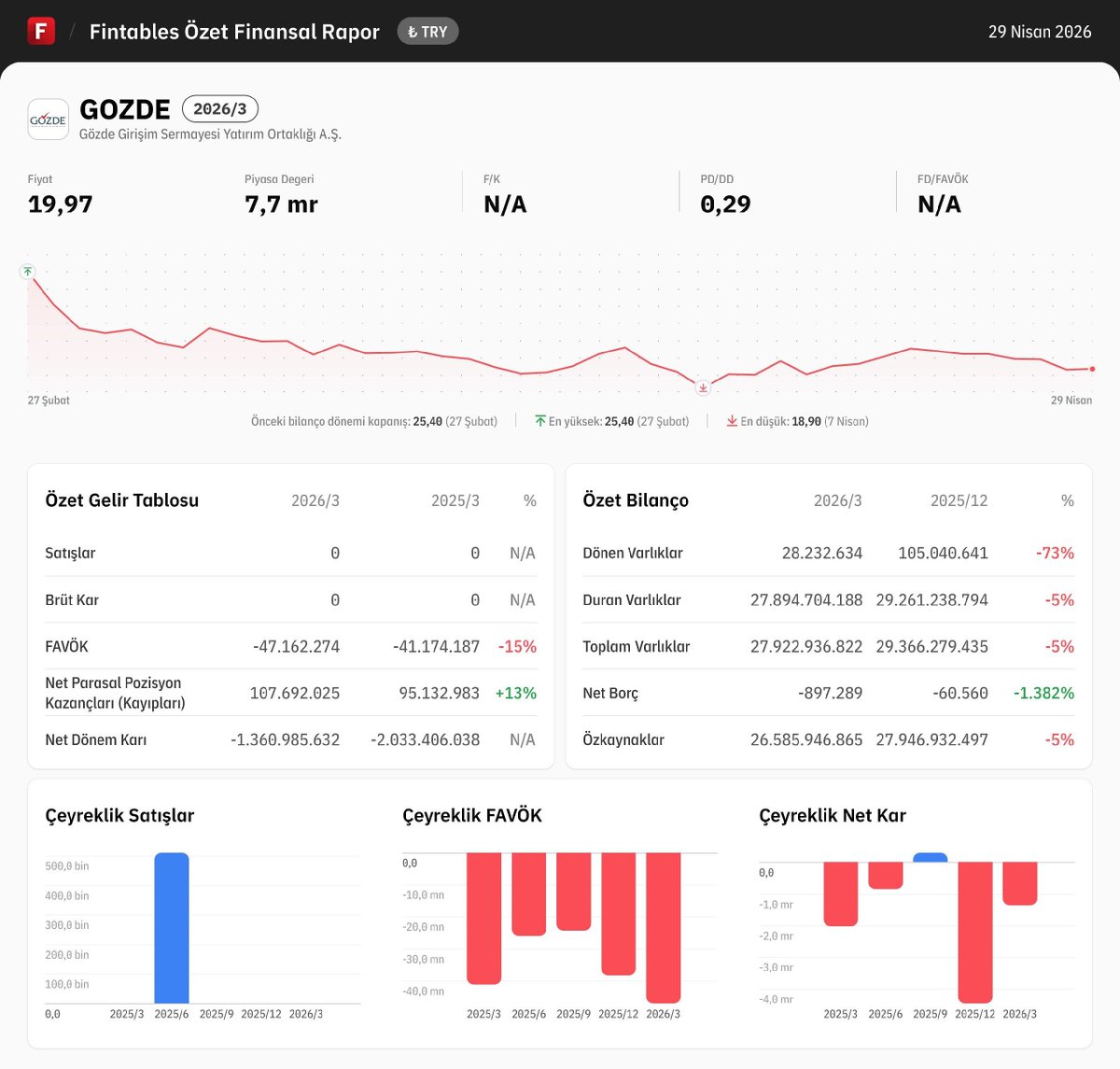Screen dimensions: 1120x1069
Task: Click Net Parasal Pozisyon value 107.692.025
Action: click(x=295, y=694)
